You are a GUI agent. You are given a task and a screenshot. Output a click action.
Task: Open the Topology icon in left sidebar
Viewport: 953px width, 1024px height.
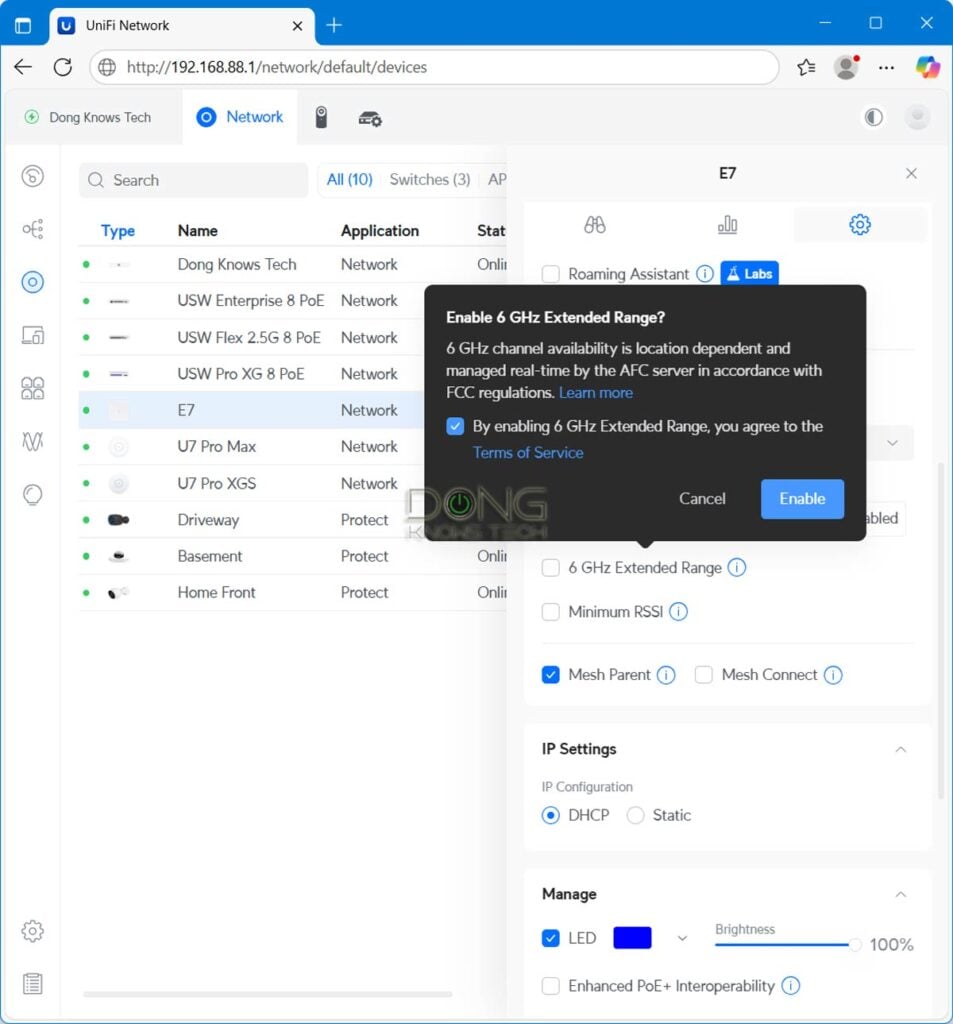tap(32, 229)
